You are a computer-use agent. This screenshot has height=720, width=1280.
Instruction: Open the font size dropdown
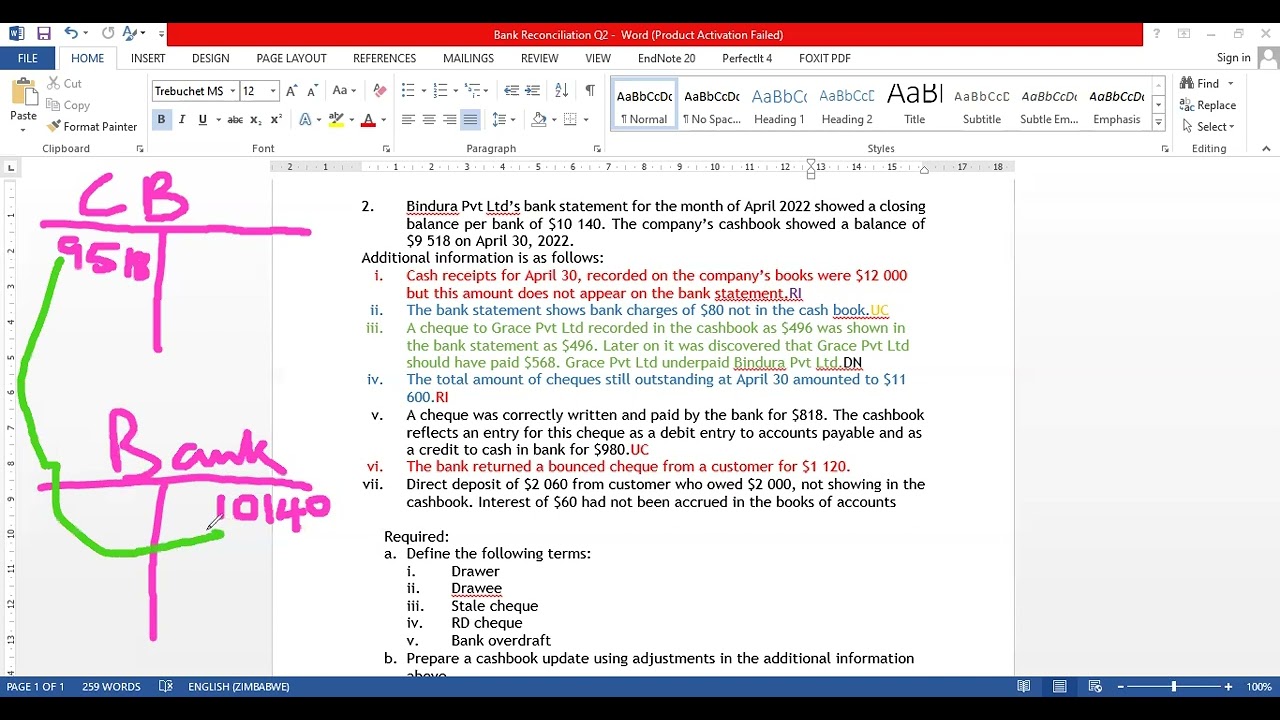(273, 91)
